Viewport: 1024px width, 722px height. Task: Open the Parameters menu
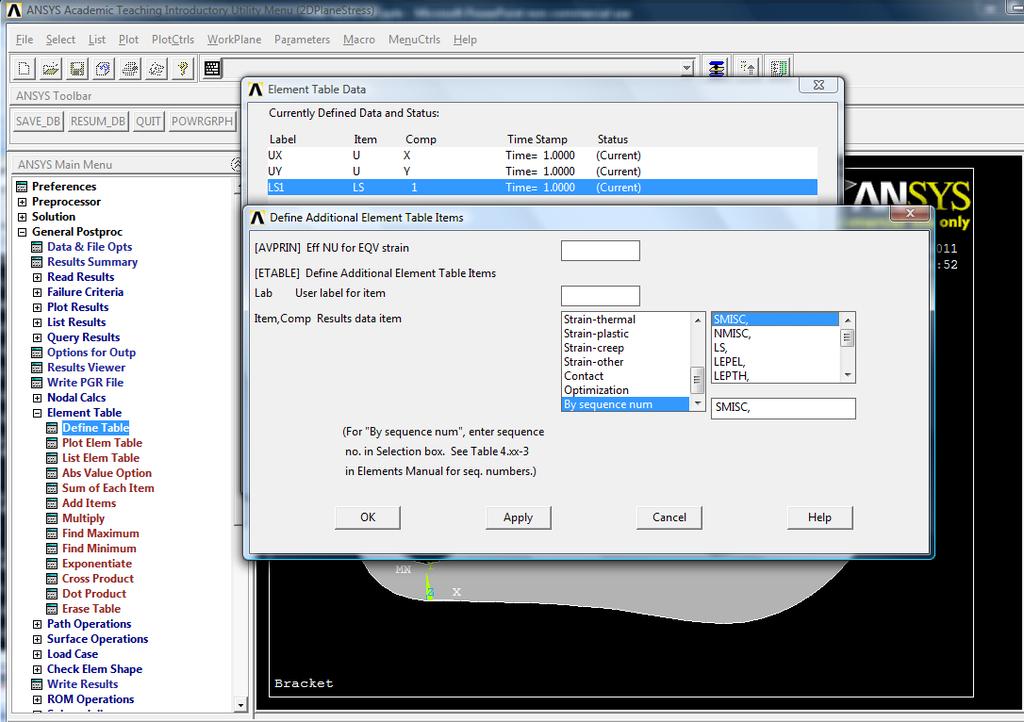point(302,39)
